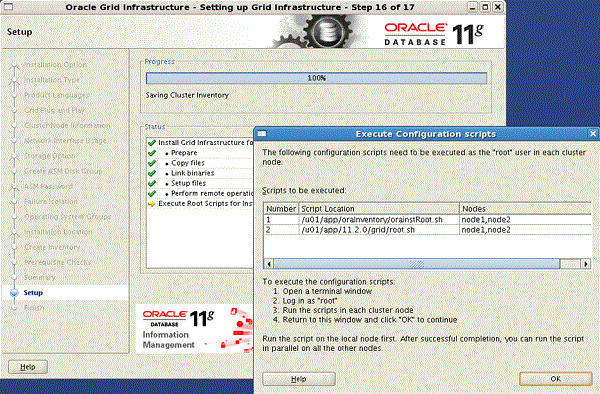The image size is (600, 394).
Task: Click the Information Management banner image
Action: (195, 329)
